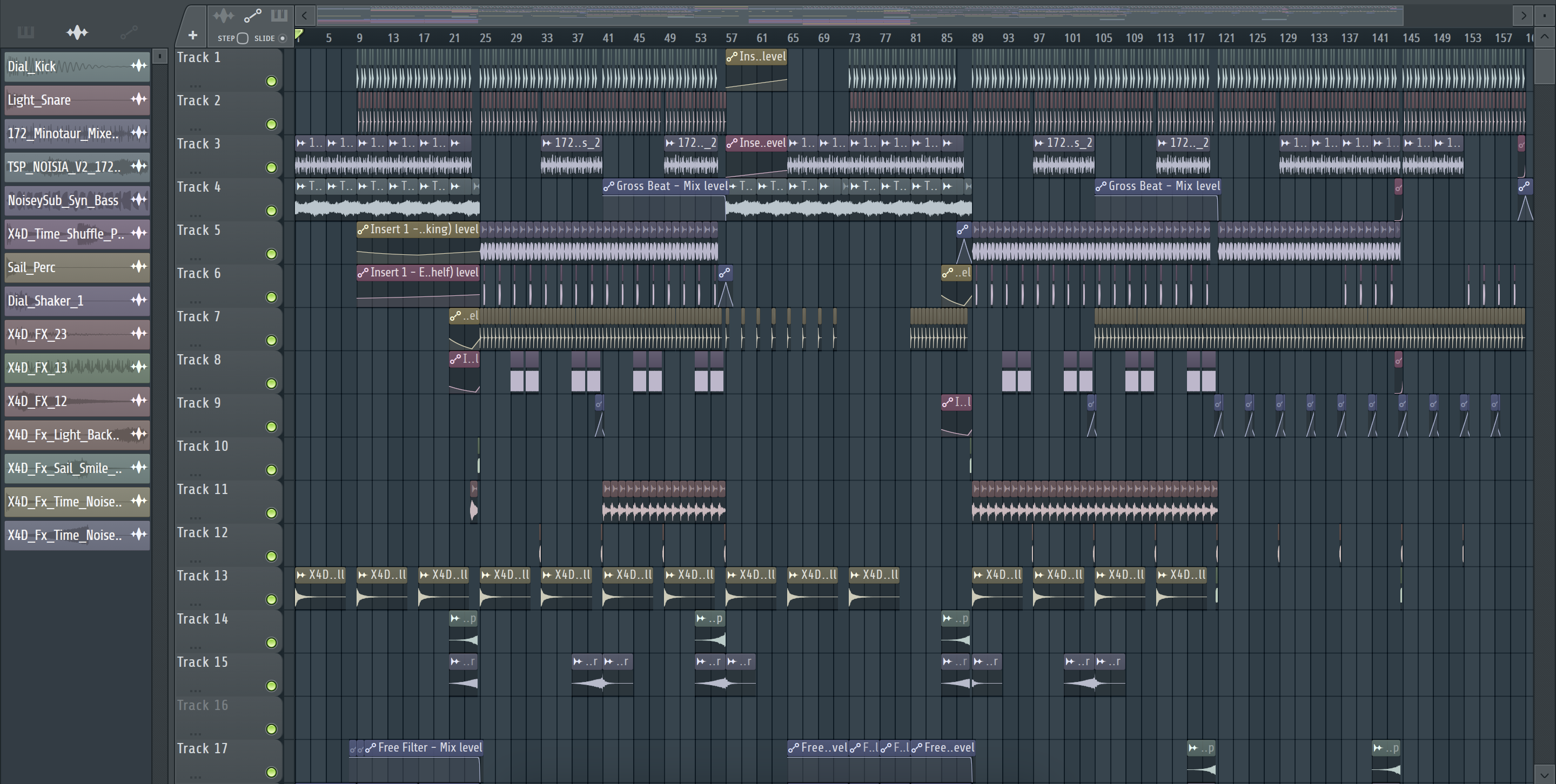The image size is (1556, 784).
Task: Show automation clips via toolbar curve icon
Action: (x=252, y=15)
